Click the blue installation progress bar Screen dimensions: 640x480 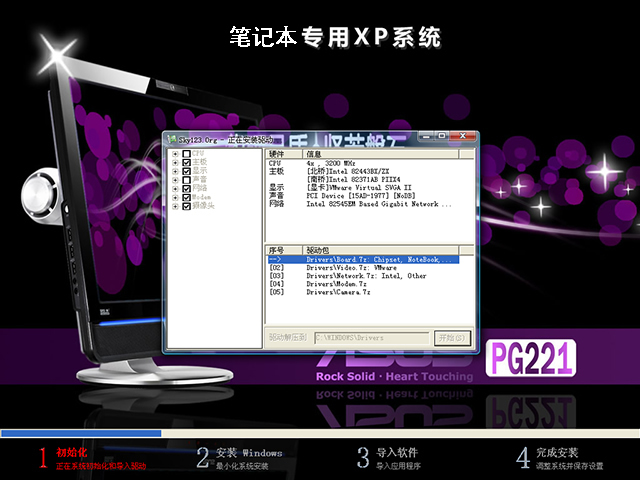[80, 433]
